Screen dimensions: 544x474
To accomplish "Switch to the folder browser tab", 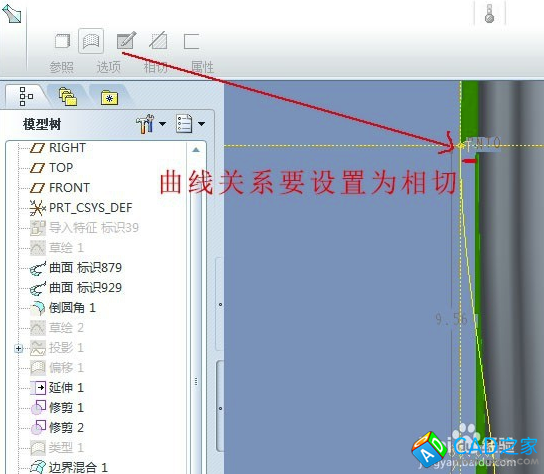I will pos(68,97).
